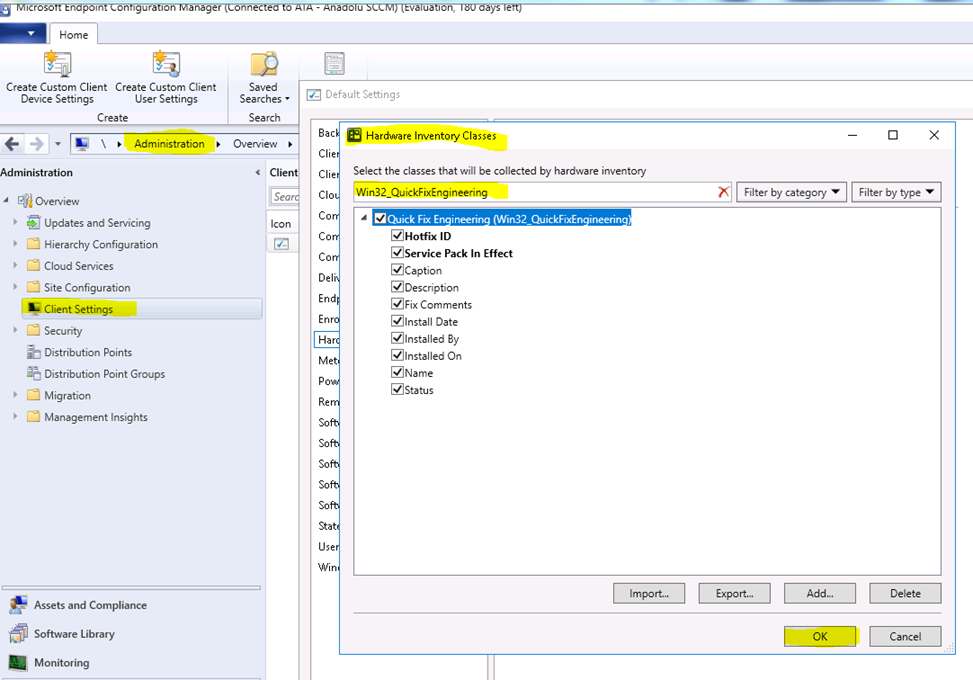
Task: Uncheck Service Pack In Effect checkbox
Action: point(397,253)
